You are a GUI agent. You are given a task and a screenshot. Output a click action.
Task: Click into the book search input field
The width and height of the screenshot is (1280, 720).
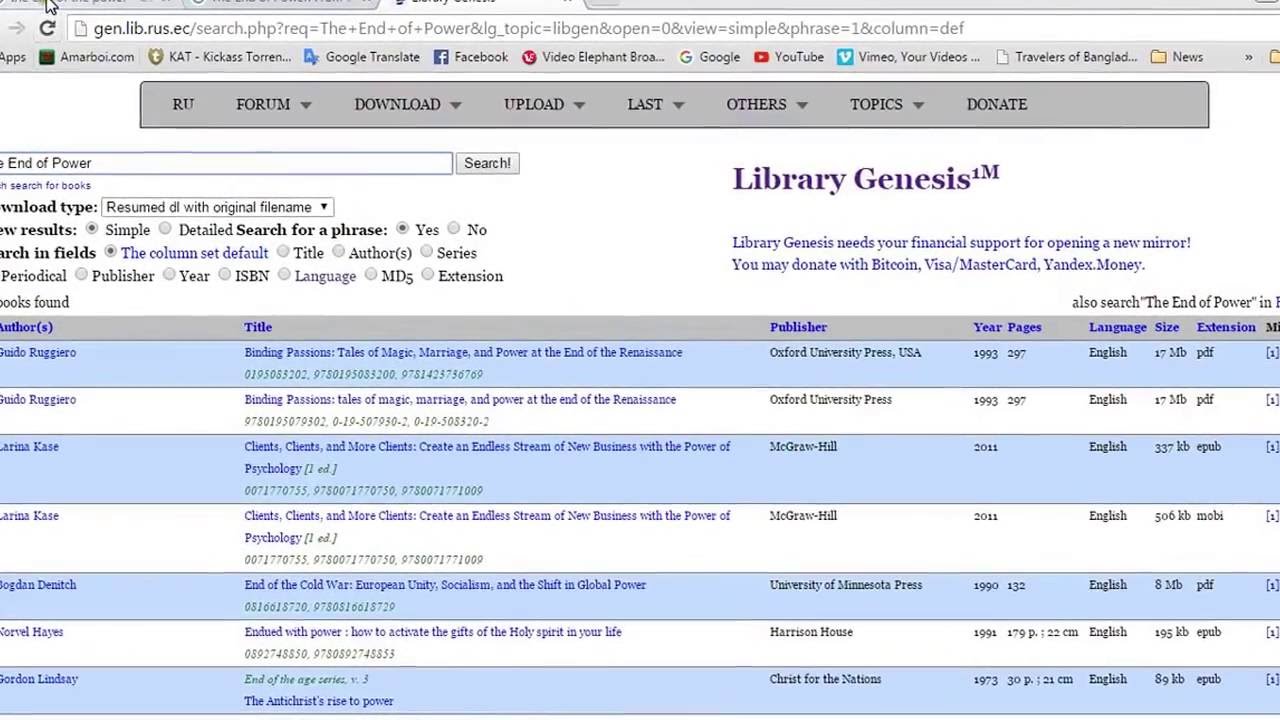[x=226, y=163]
